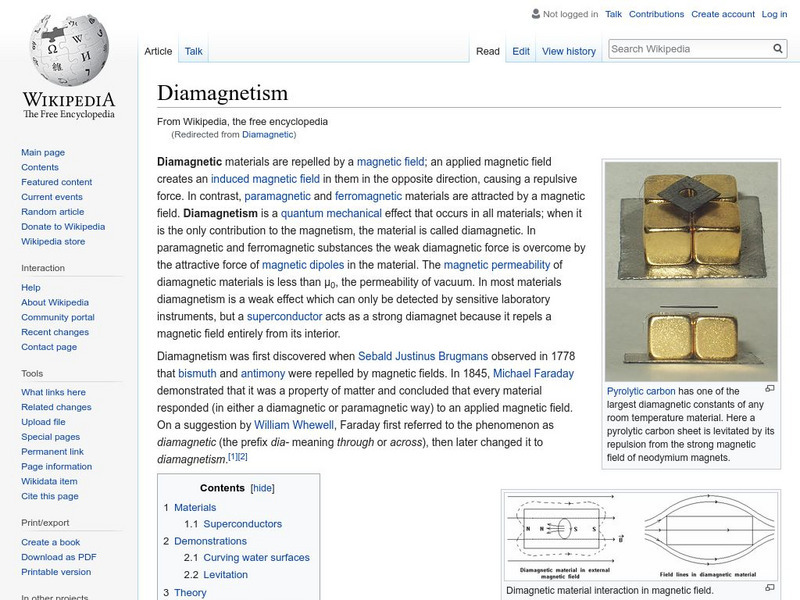Click Donate to Wikipedia
Viewport: 800px width, 600px height.
pyautogui.click(x=63, y=226)
